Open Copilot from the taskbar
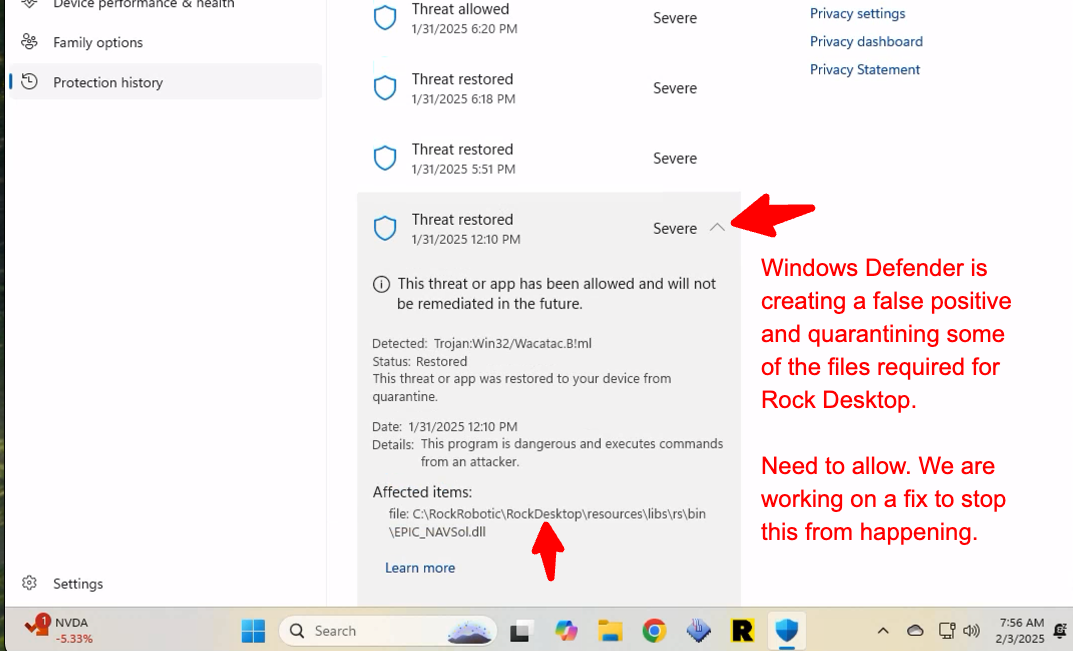 click(566, 631)
